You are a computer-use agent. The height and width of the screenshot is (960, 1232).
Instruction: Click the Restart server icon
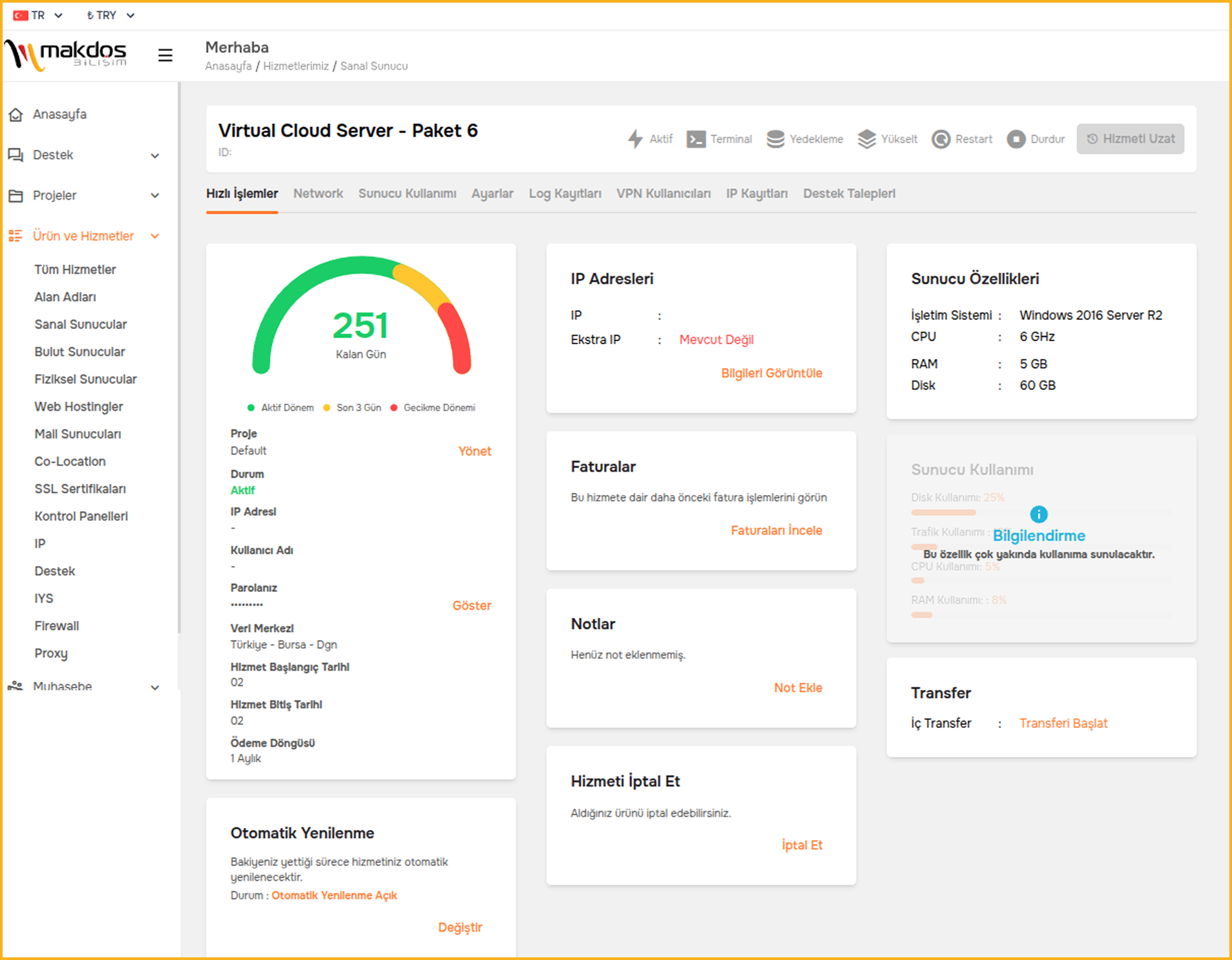click(x=941, y=139)
